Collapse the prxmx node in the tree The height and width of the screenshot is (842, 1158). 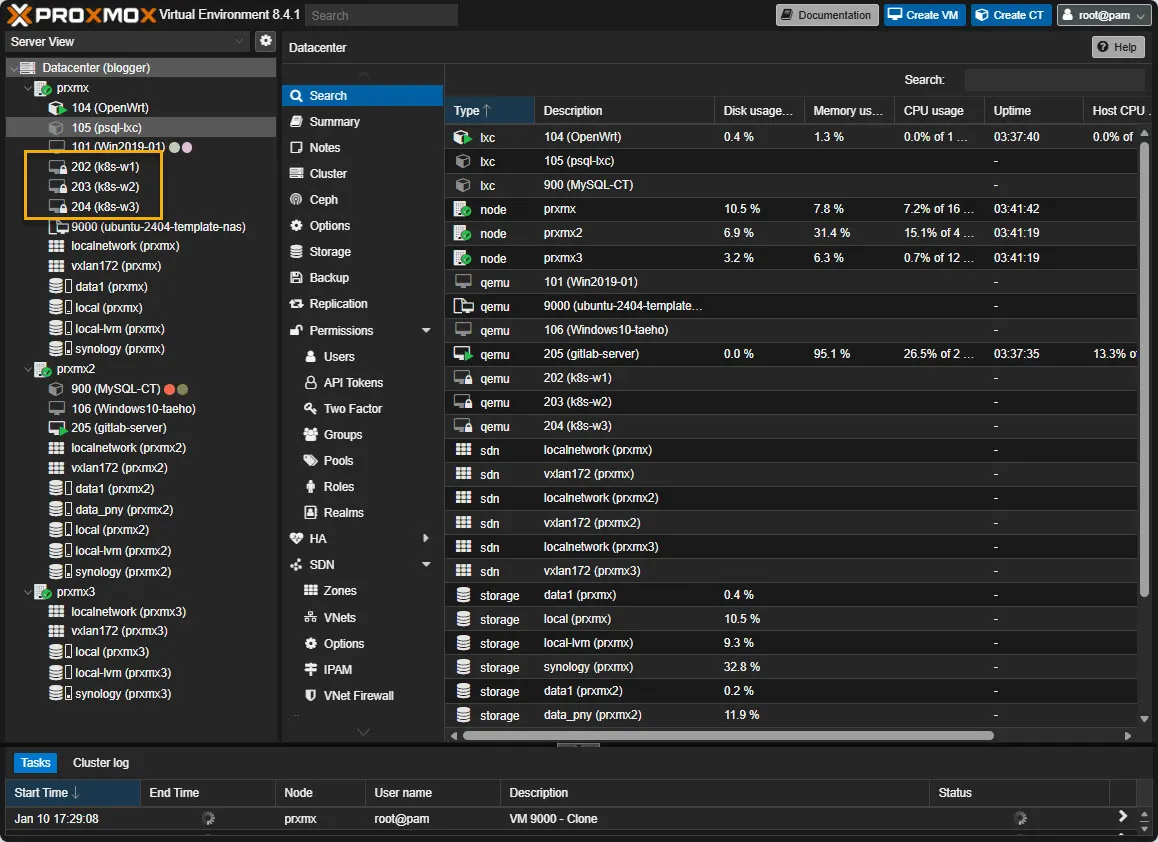(28, 88)
